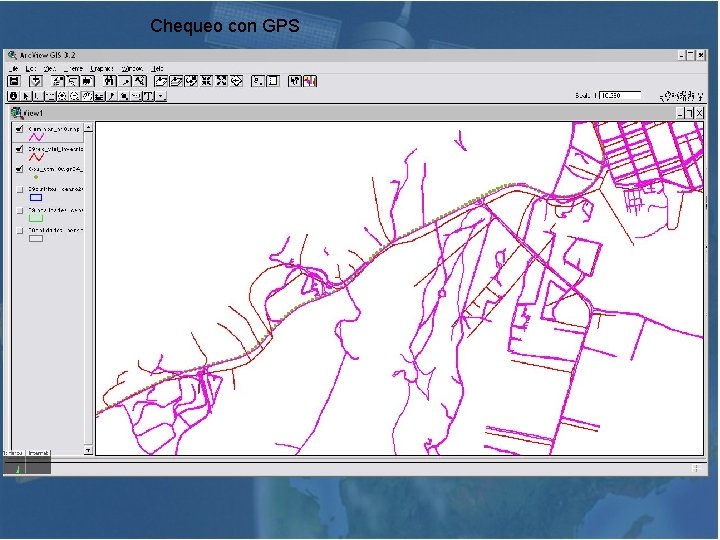Select the Select Feature tool
Viewport: 720px width, 540px height.
[x=50, y=96]
